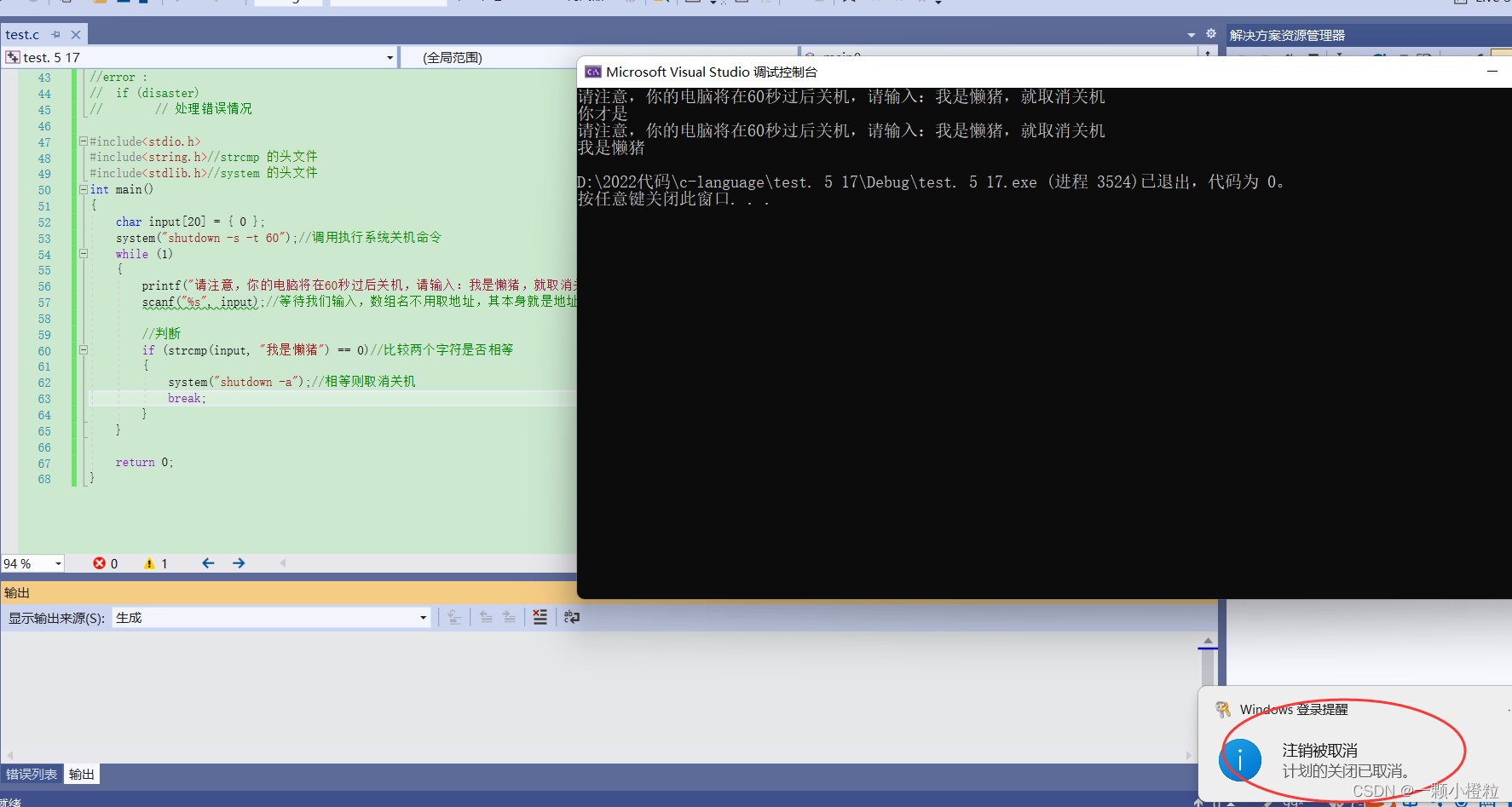The width and height of the screenshot is (1512, 807).
Task: Click the output panel horizontal scroll left arrow
Action: (x=9, y=755)
